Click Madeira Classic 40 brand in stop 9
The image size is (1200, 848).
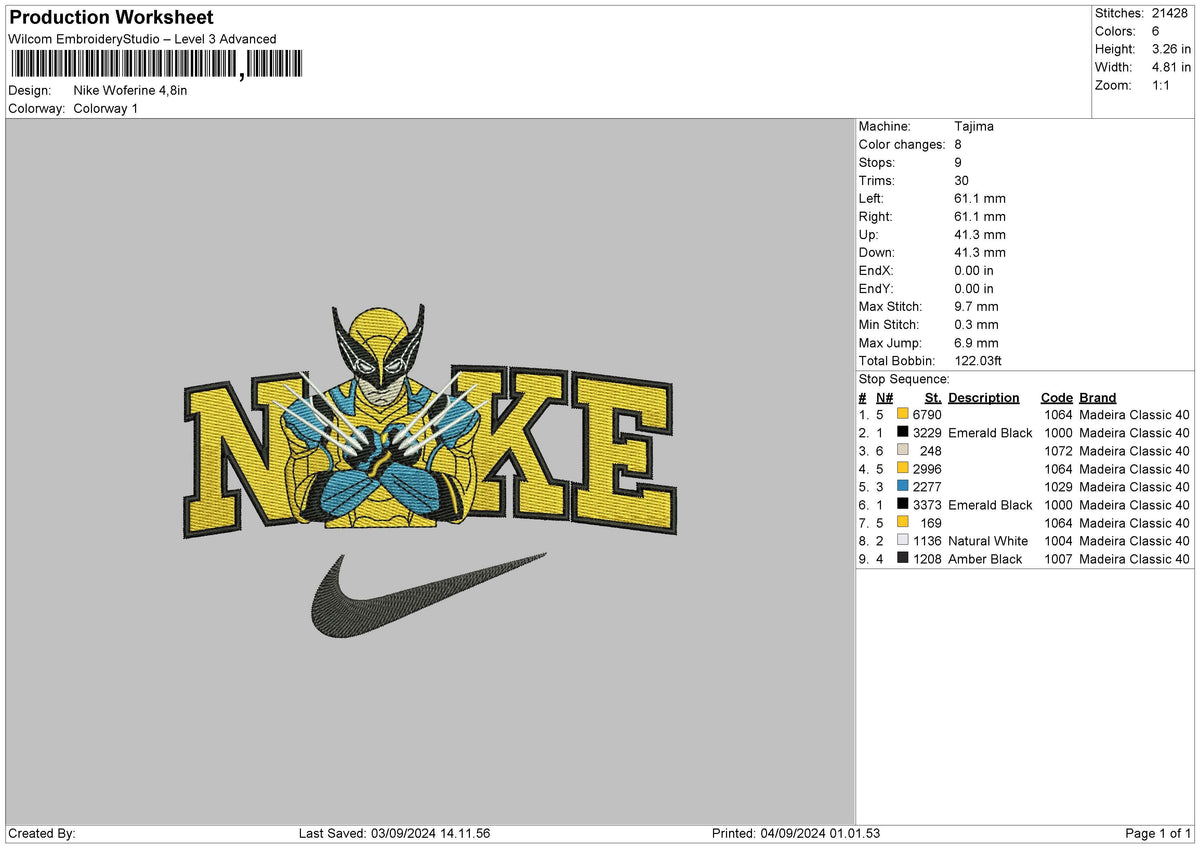pos(1135,558)
